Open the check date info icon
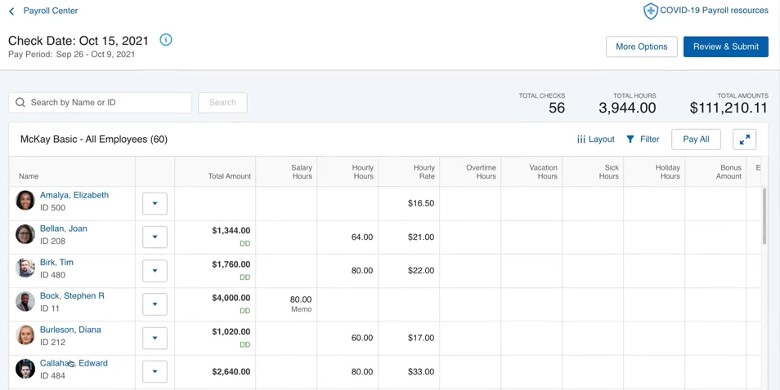780x390 pixels. click(166, 40)
